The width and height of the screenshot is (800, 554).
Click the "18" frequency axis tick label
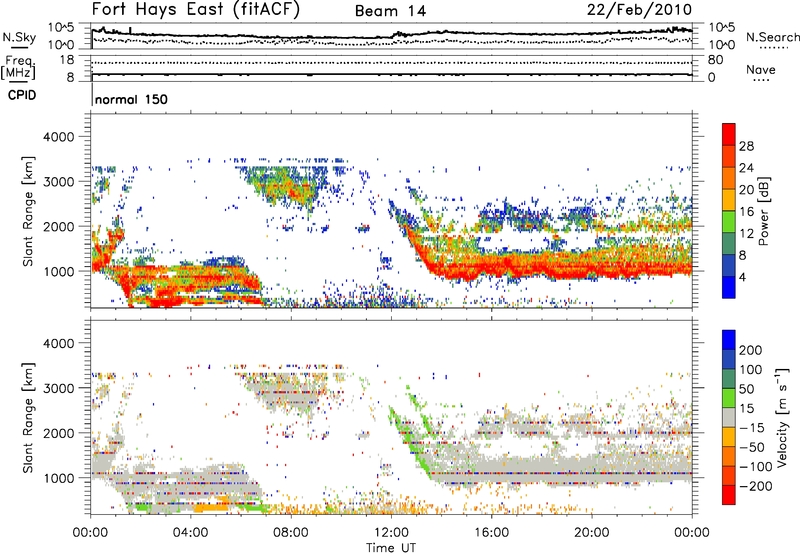click(67, 60)
